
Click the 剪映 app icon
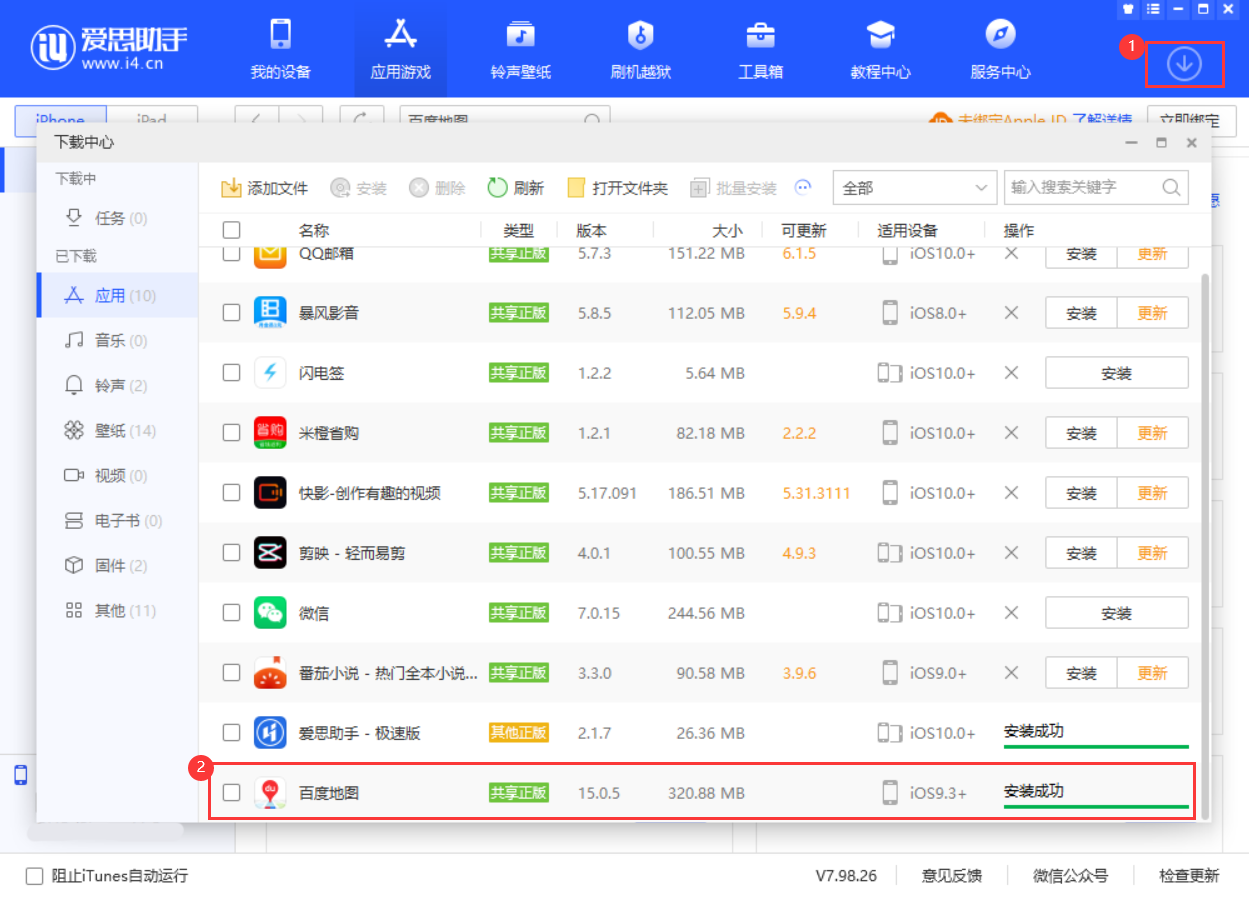[270, 553]
